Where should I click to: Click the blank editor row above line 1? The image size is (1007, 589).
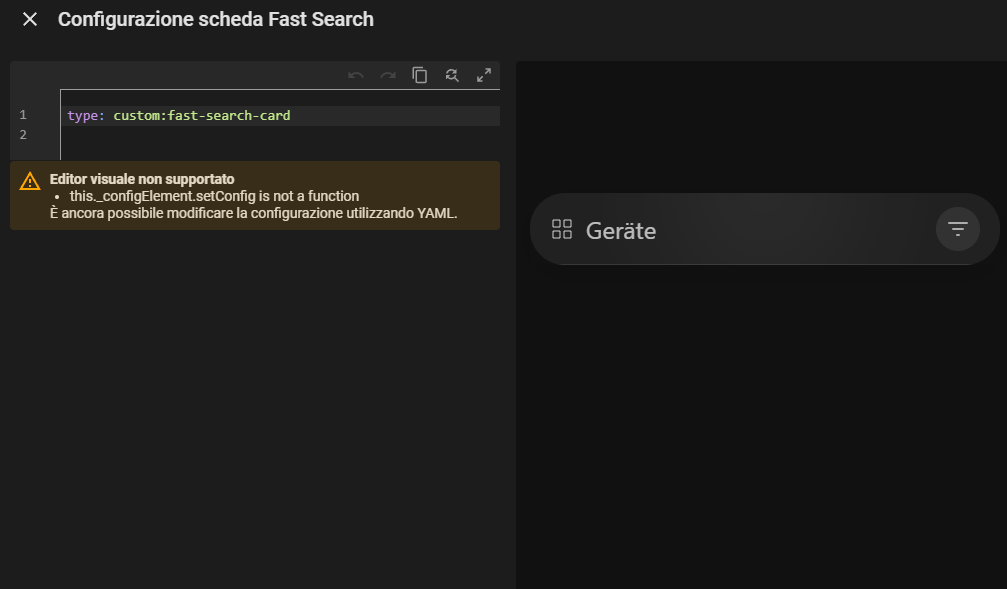[x=280, y=98]
